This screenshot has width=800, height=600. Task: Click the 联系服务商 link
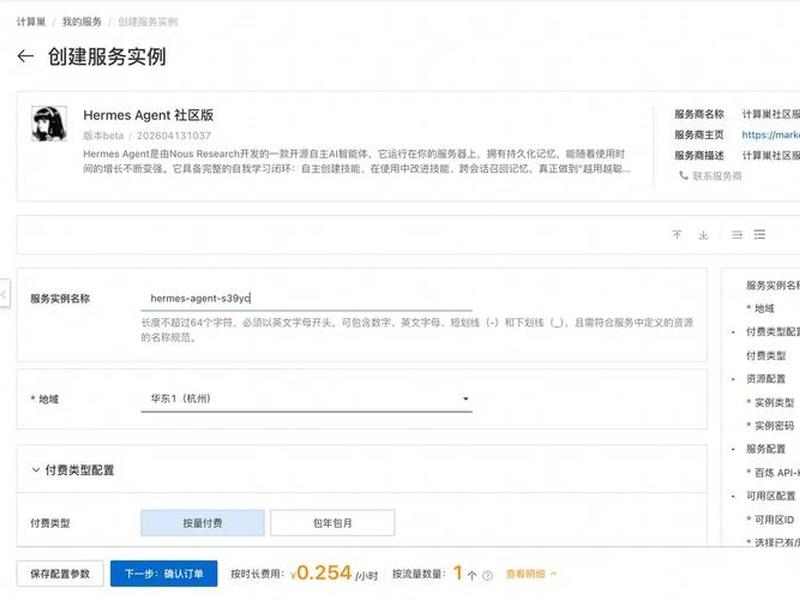point(717,176)
